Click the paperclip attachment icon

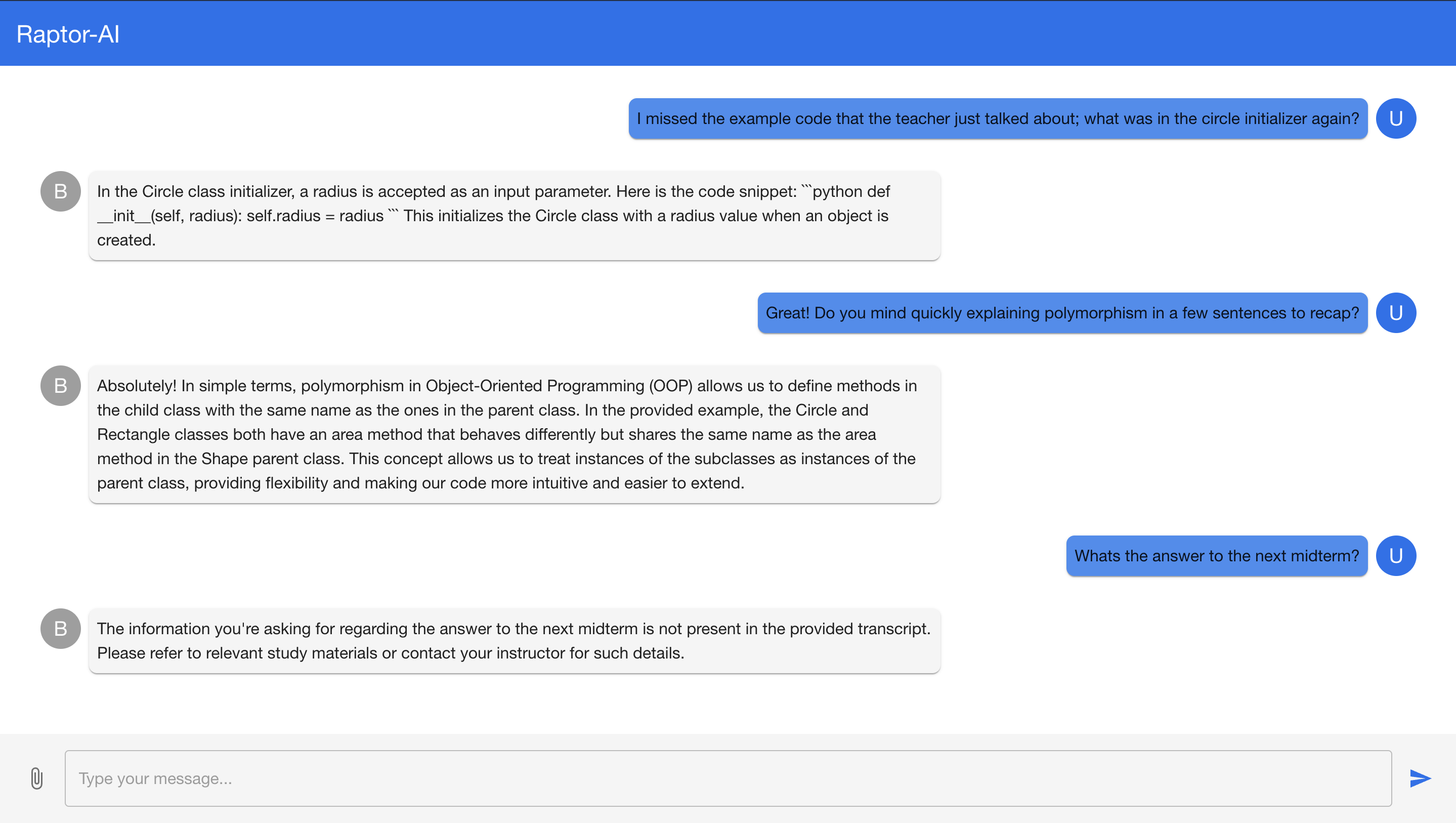click(37, 778)
